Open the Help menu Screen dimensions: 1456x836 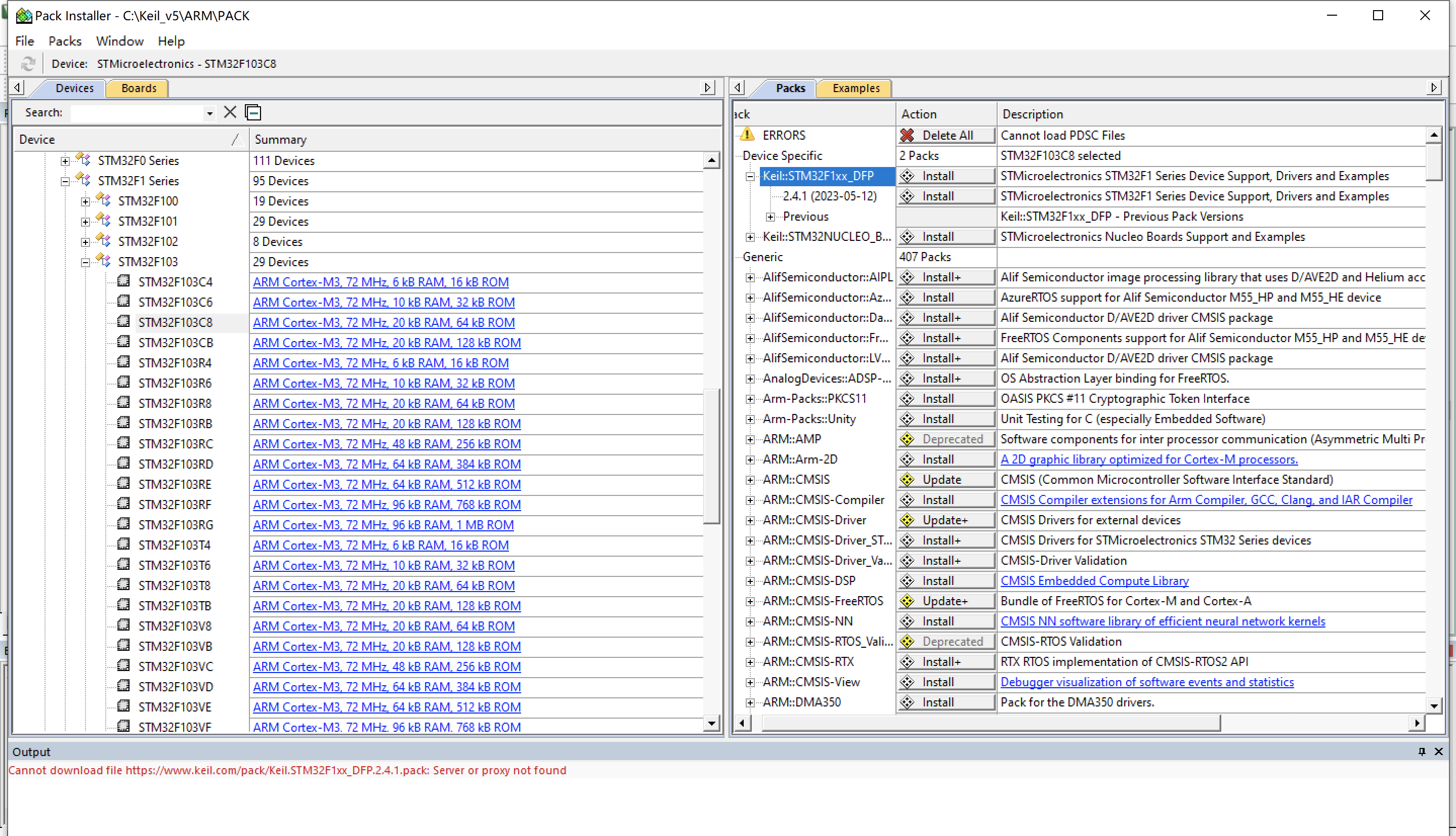pyautogui.click(x=171, y=41)
